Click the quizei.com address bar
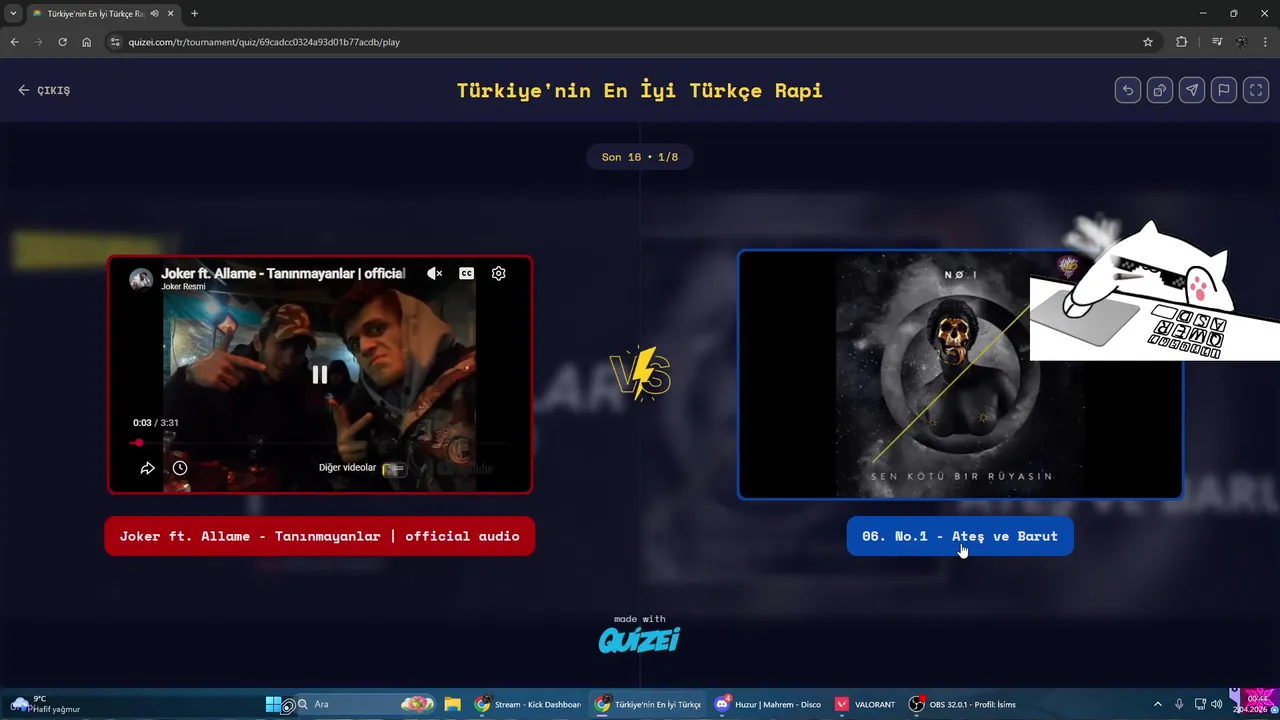 [630, 42]
